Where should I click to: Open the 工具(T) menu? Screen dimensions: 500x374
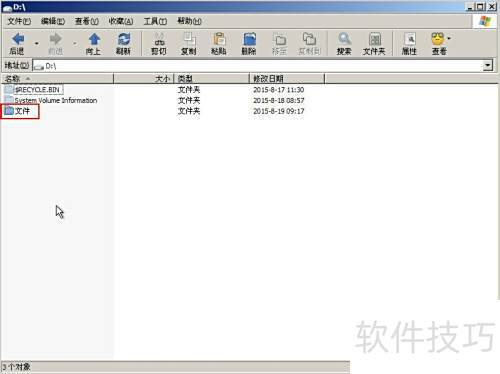tap(155, 21)
